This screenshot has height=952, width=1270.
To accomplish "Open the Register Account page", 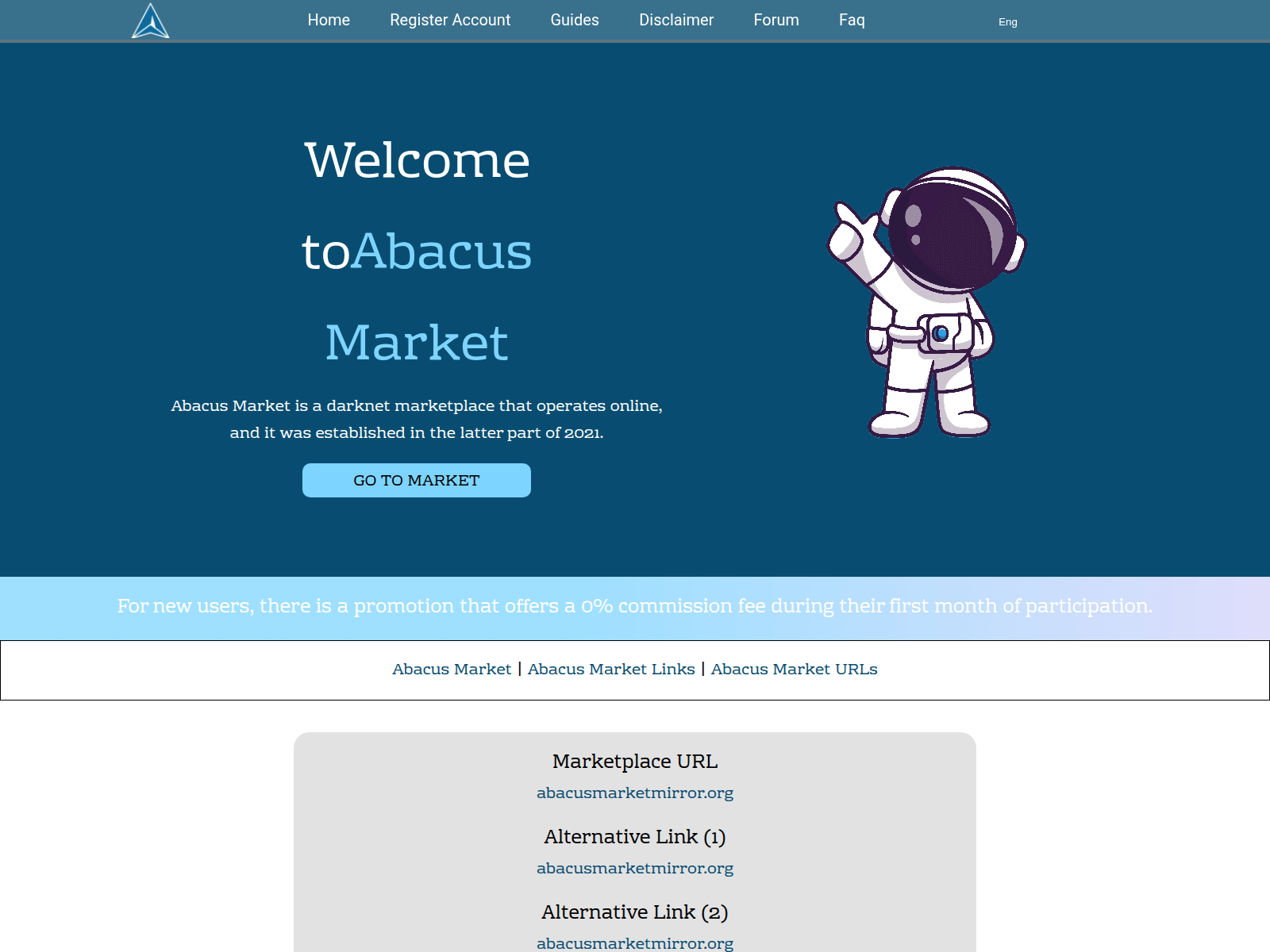I will (450, 20).
